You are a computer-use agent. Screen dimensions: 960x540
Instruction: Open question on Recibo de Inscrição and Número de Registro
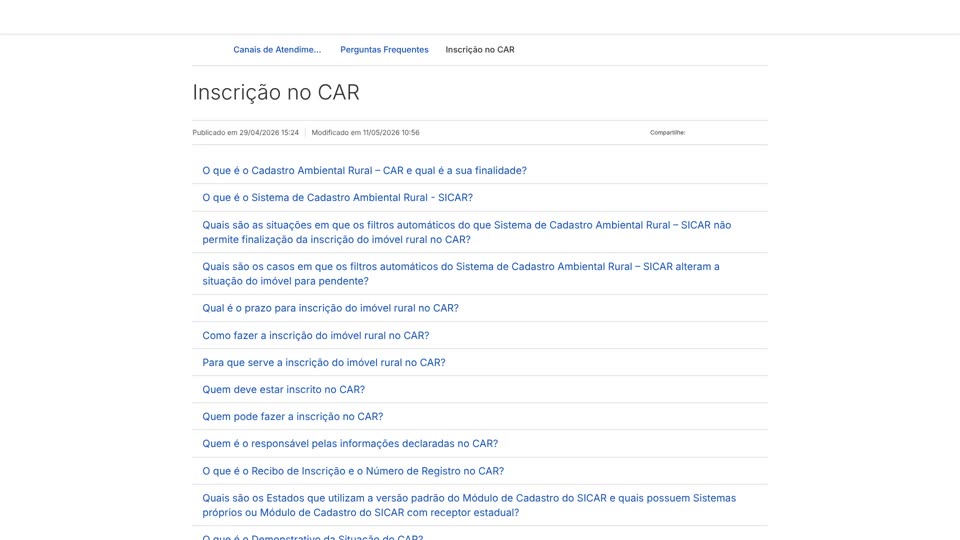[x=353, y=471]
